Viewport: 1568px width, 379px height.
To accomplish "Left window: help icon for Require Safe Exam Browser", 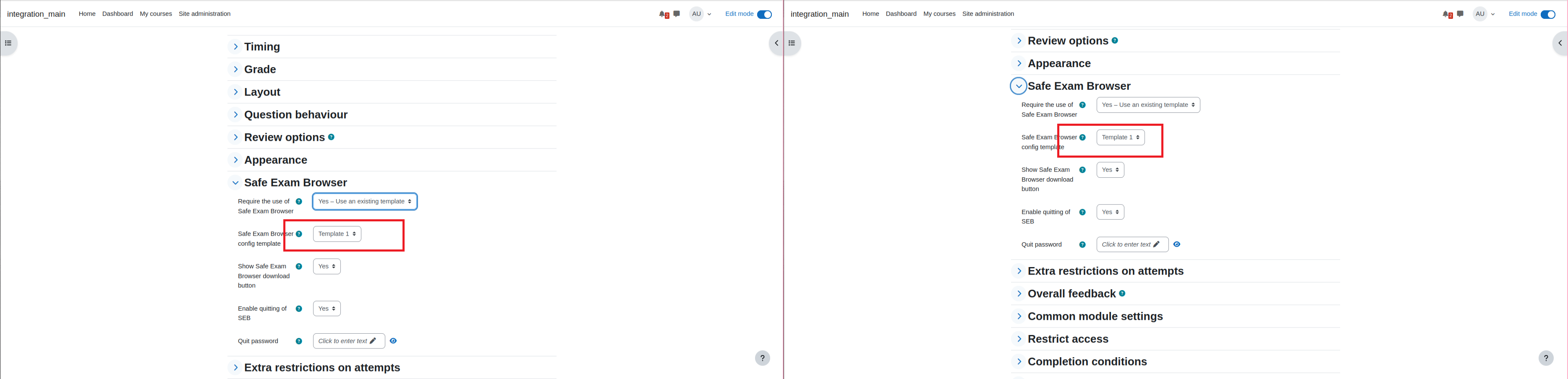I will coord(299,201).
